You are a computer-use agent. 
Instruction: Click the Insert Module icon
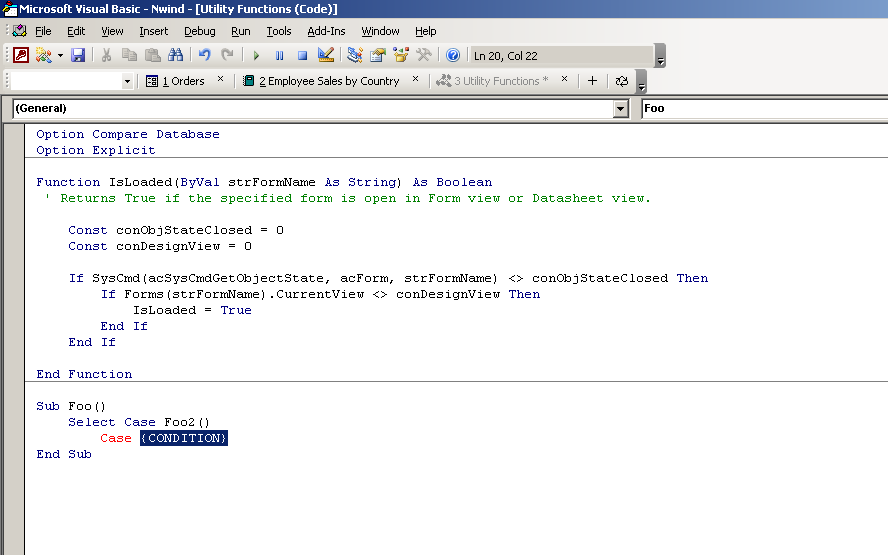click(x=44, y=55)
